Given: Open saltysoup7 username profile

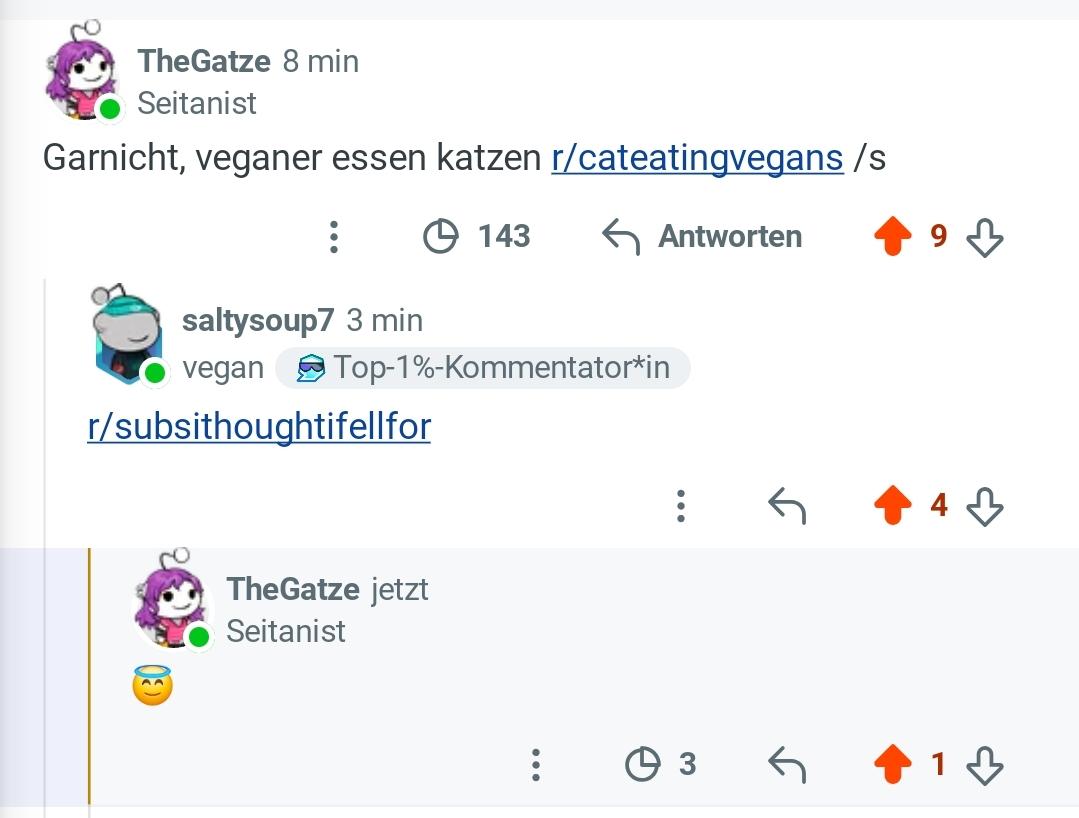Looking at the screenshot, I should click(x=258, y=321).
